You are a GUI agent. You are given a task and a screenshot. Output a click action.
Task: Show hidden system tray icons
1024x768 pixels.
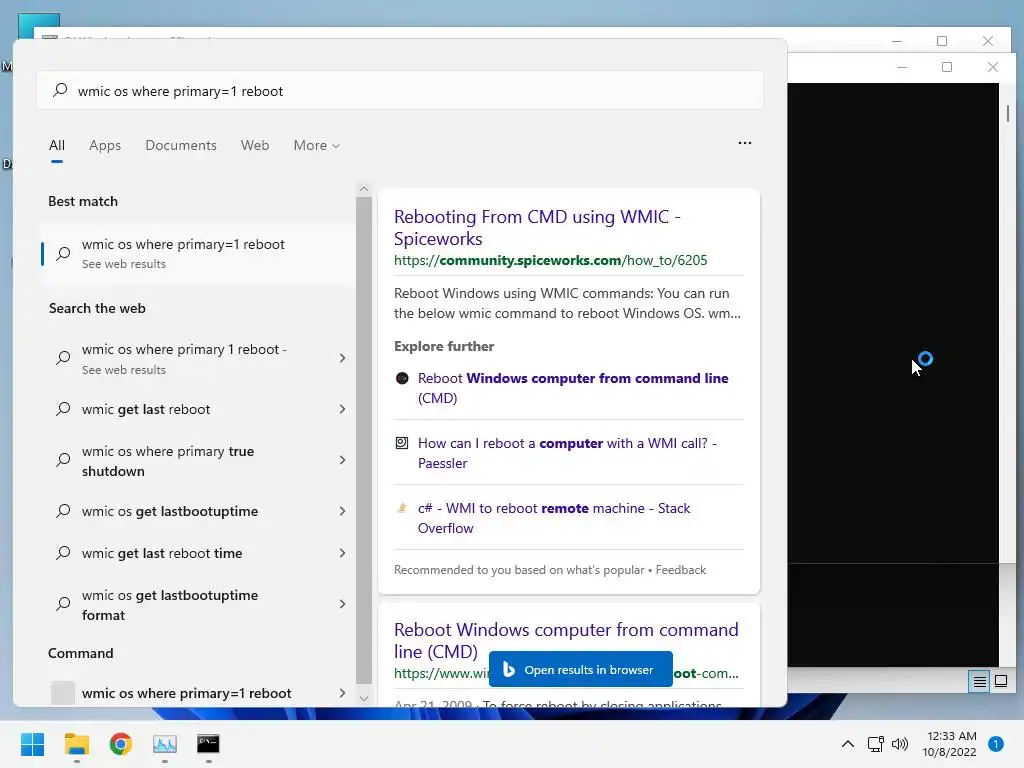(x=848, y=744)
